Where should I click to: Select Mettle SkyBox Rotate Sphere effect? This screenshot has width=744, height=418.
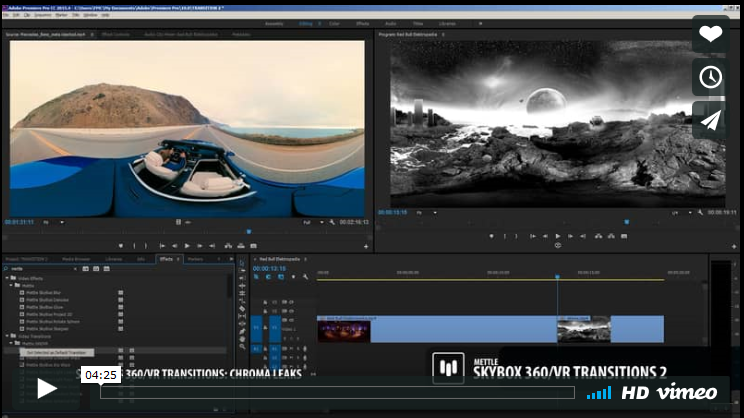[x=53, y=322]
